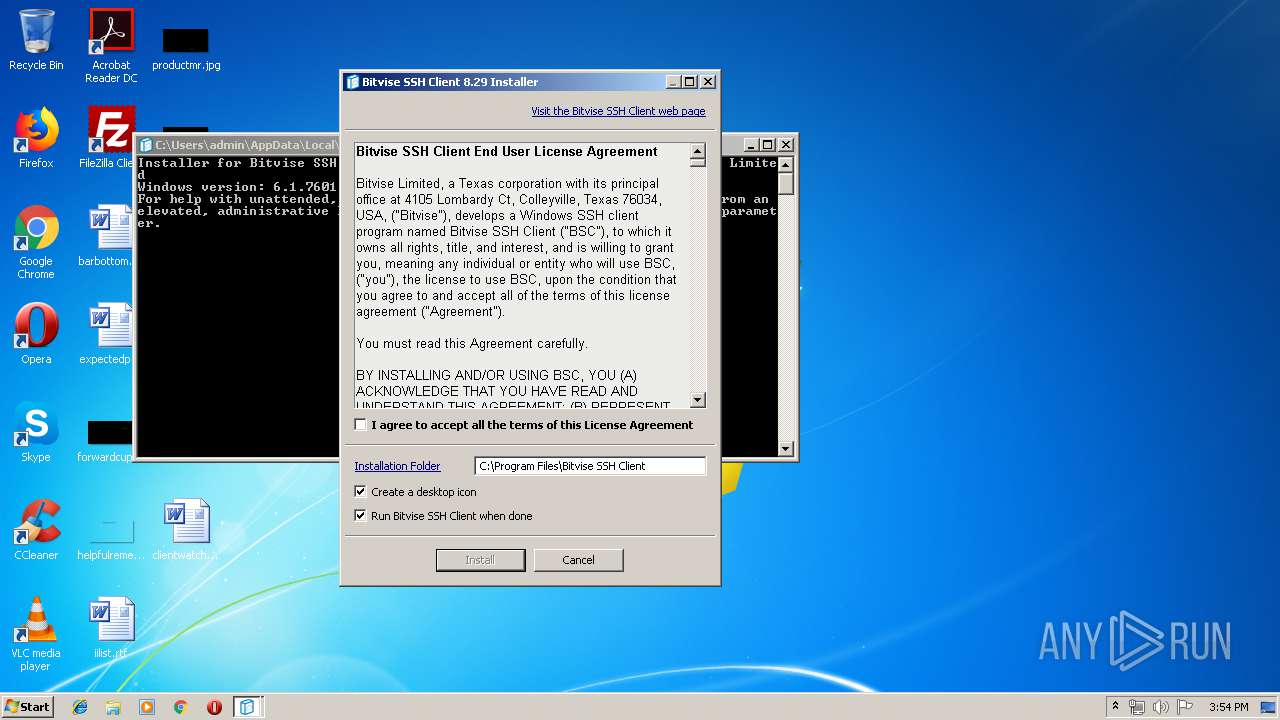
Task: Click the license agreement heading text
Action: click(507, 152)
